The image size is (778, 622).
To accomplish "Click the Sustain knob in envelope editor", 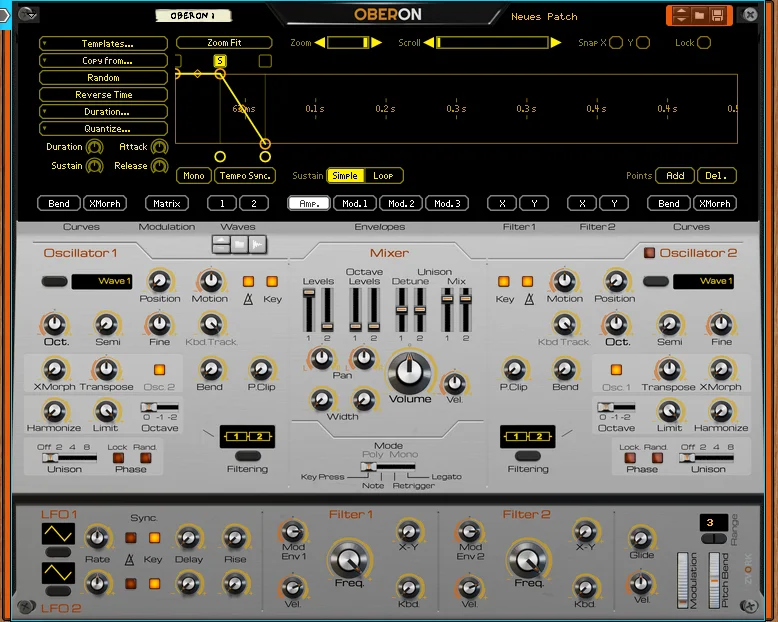I will click(x=94, y=166).
